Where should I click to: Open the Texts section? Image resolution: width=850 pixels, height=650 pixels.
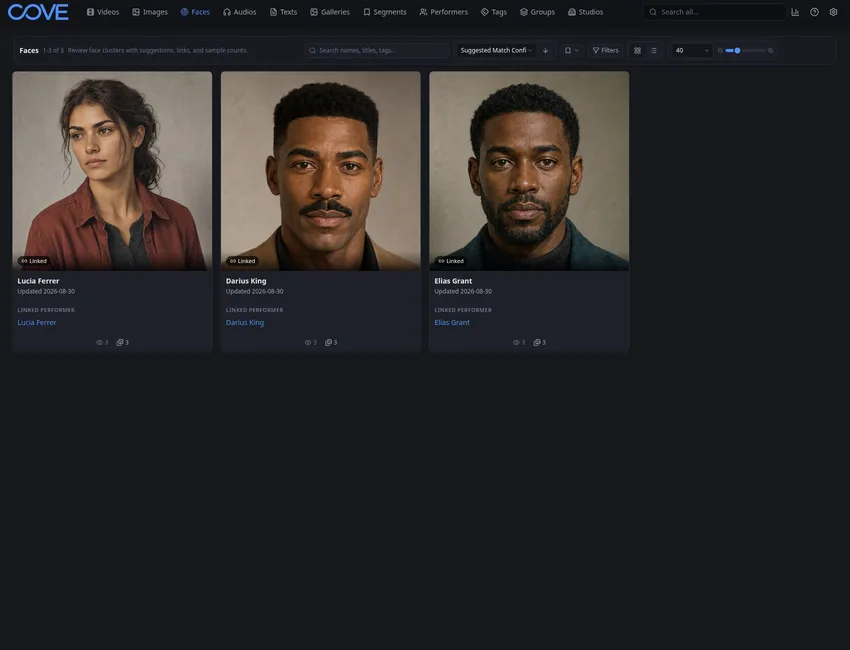[284, 12]
